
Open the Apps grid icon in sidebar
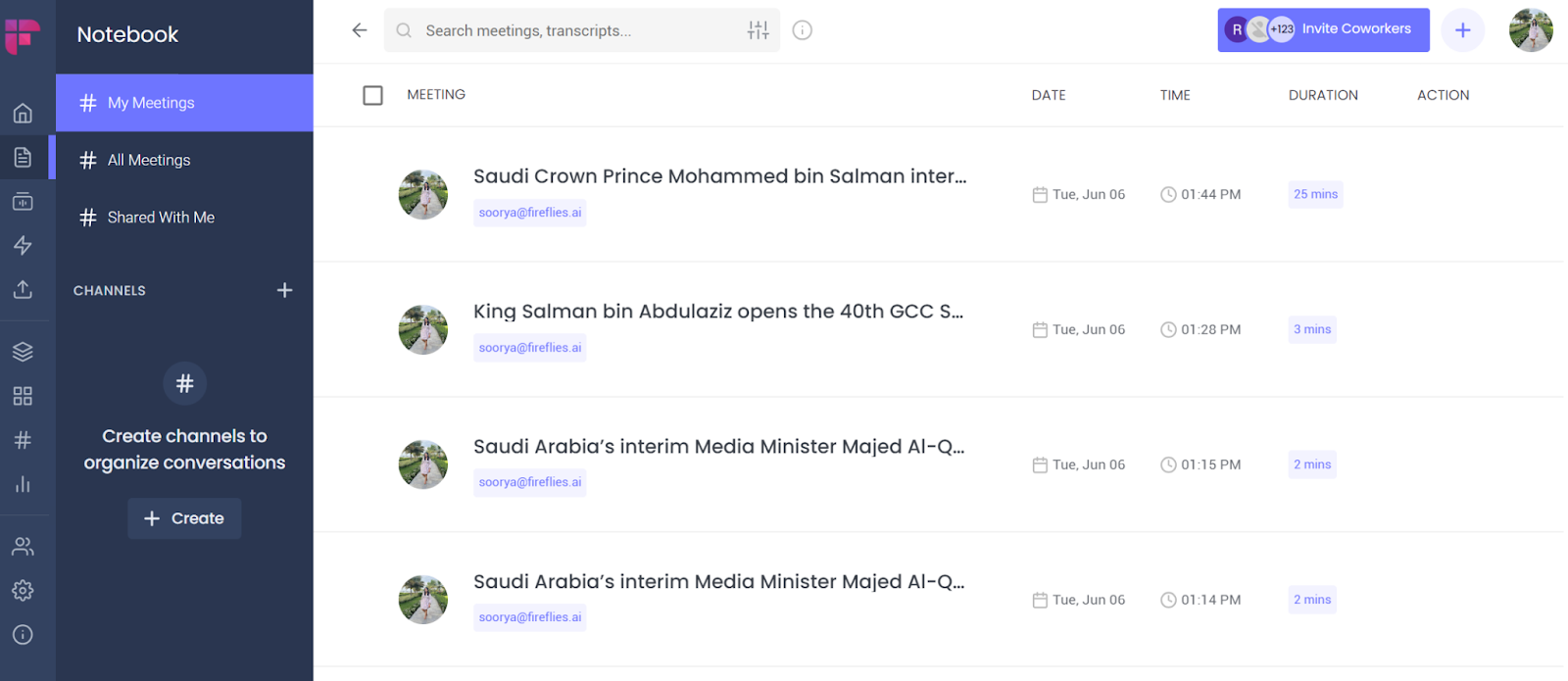24,396
